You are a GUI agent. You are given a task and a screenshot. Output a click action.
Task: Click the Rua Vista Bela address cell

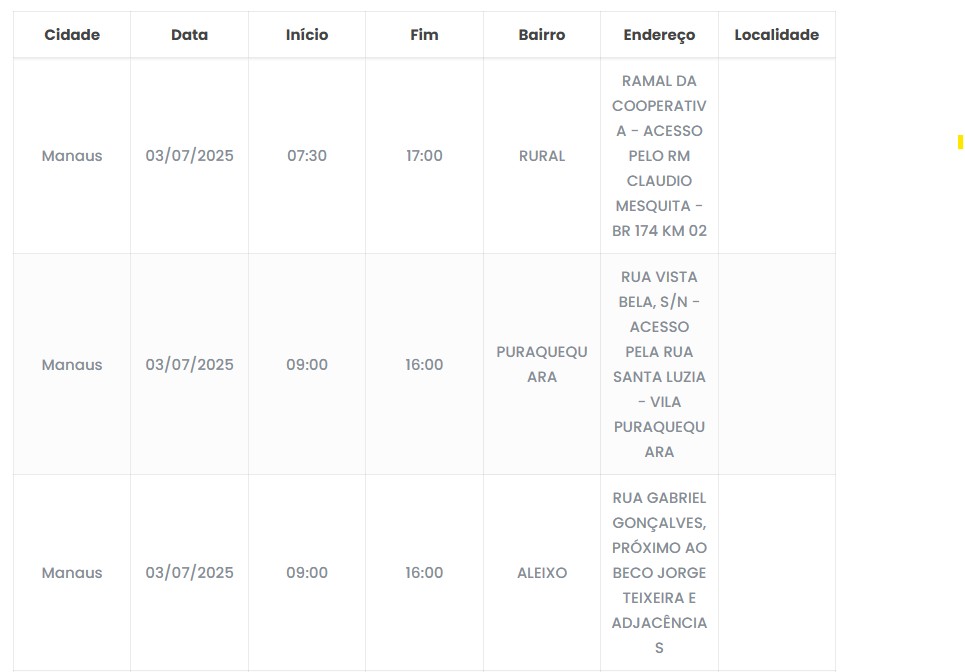click(659, 364)
